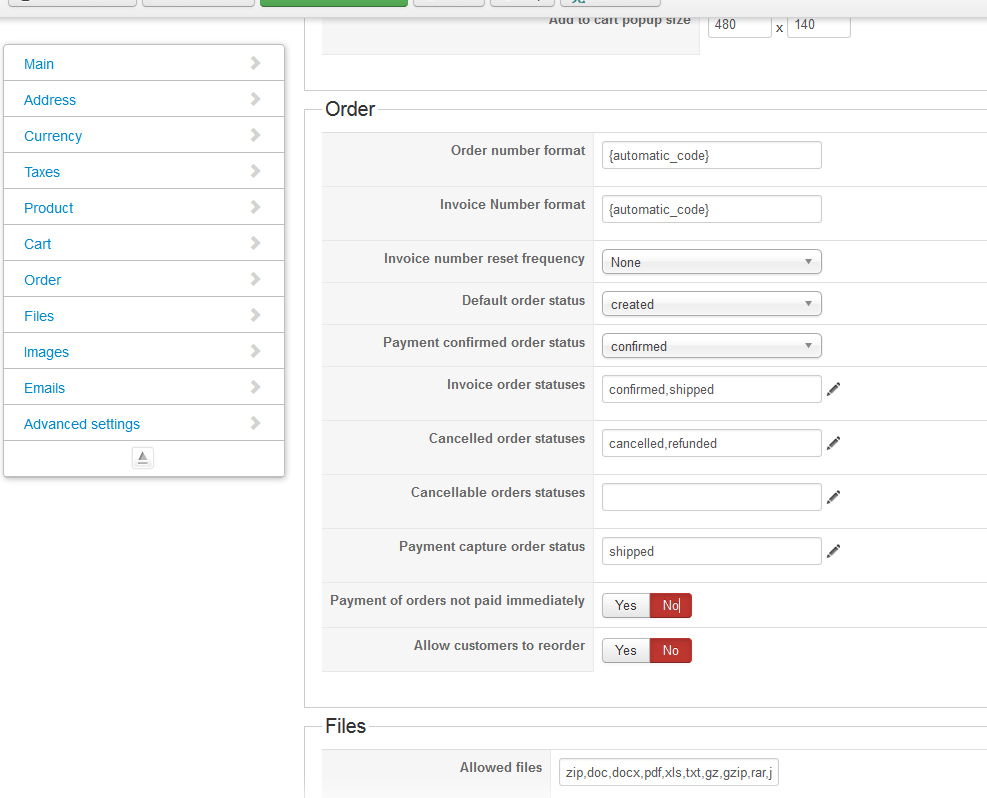987x798 pixels.
Task: Click into the Allowed files text field
Action: point(668,772)
